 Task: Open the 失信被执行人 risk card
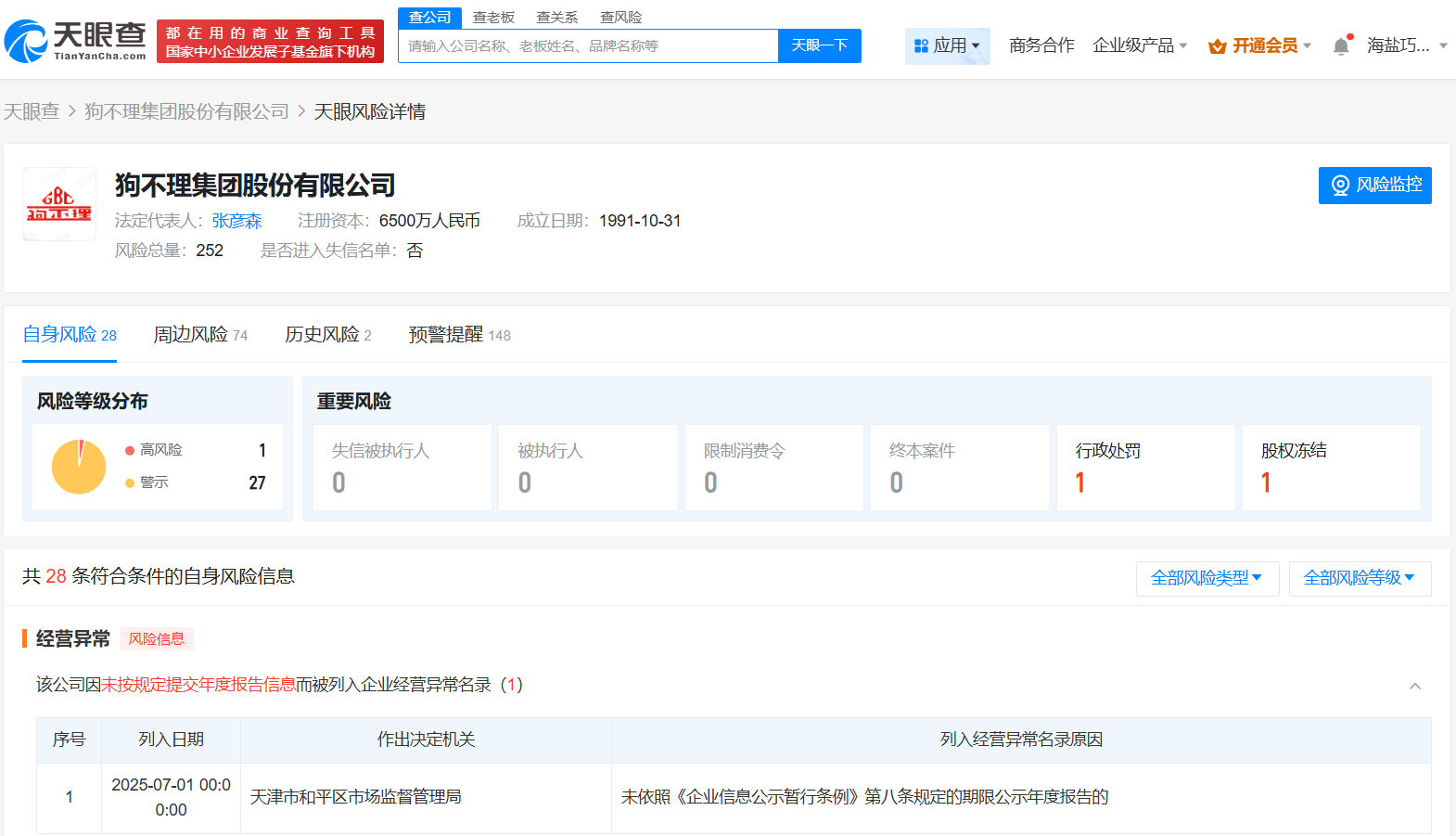[x=402, y=468]
